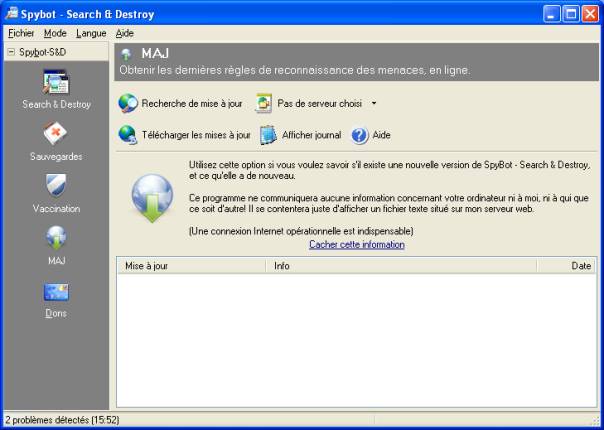The image size is (604, 430).
Task: Click the Spybot-S&D section title text
Action: click(x=42, y=52)
